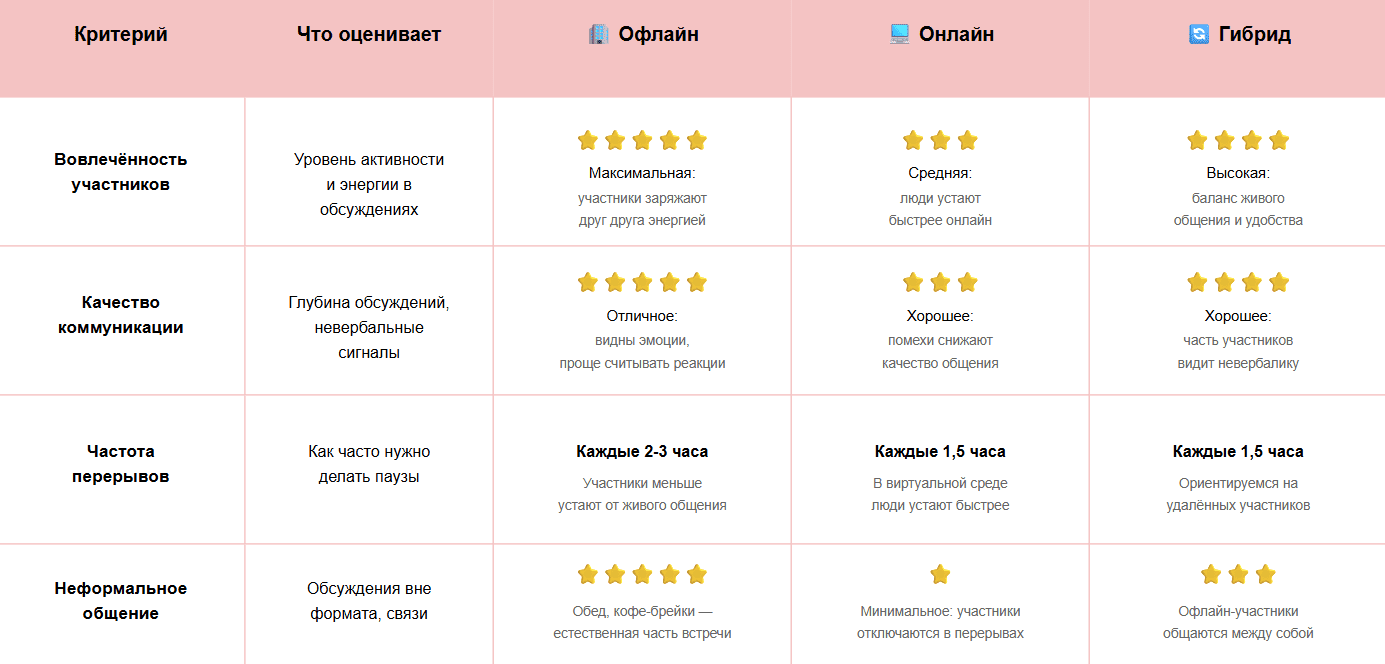Screen dimensions: 1385x664
Task: Click the Вовлечённость участников row label
Action: pyautogui.click(x=121, y=172)
